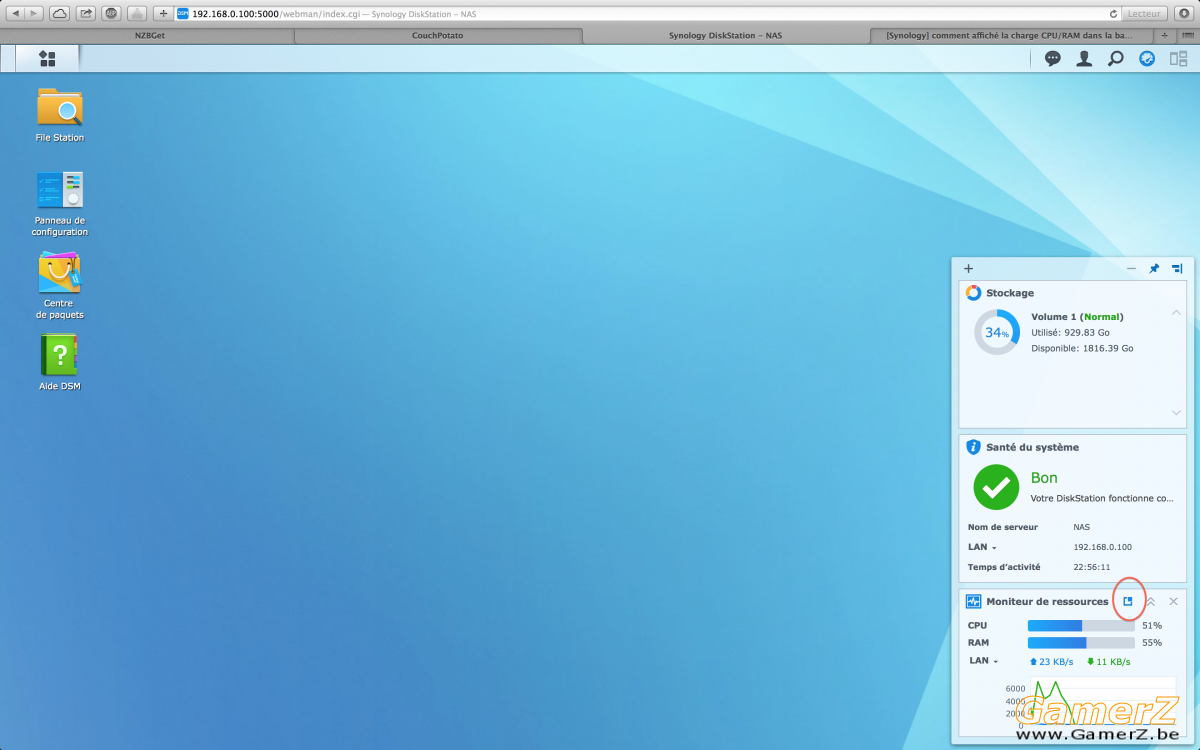Image resolution: width=1200 pixels, height=750 pixels.
Task: Open Panneau de configuration desktop icon
Action: tap(60, 204)
